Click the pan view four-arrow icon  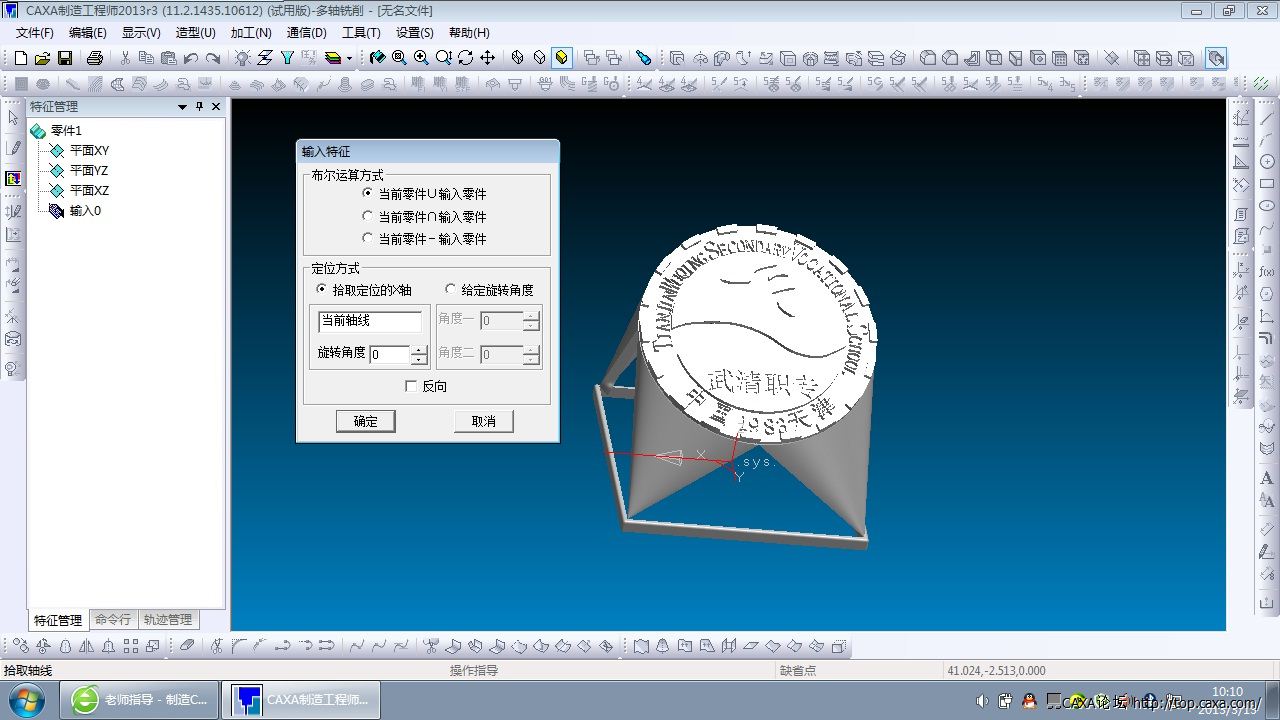click(487, 58)
